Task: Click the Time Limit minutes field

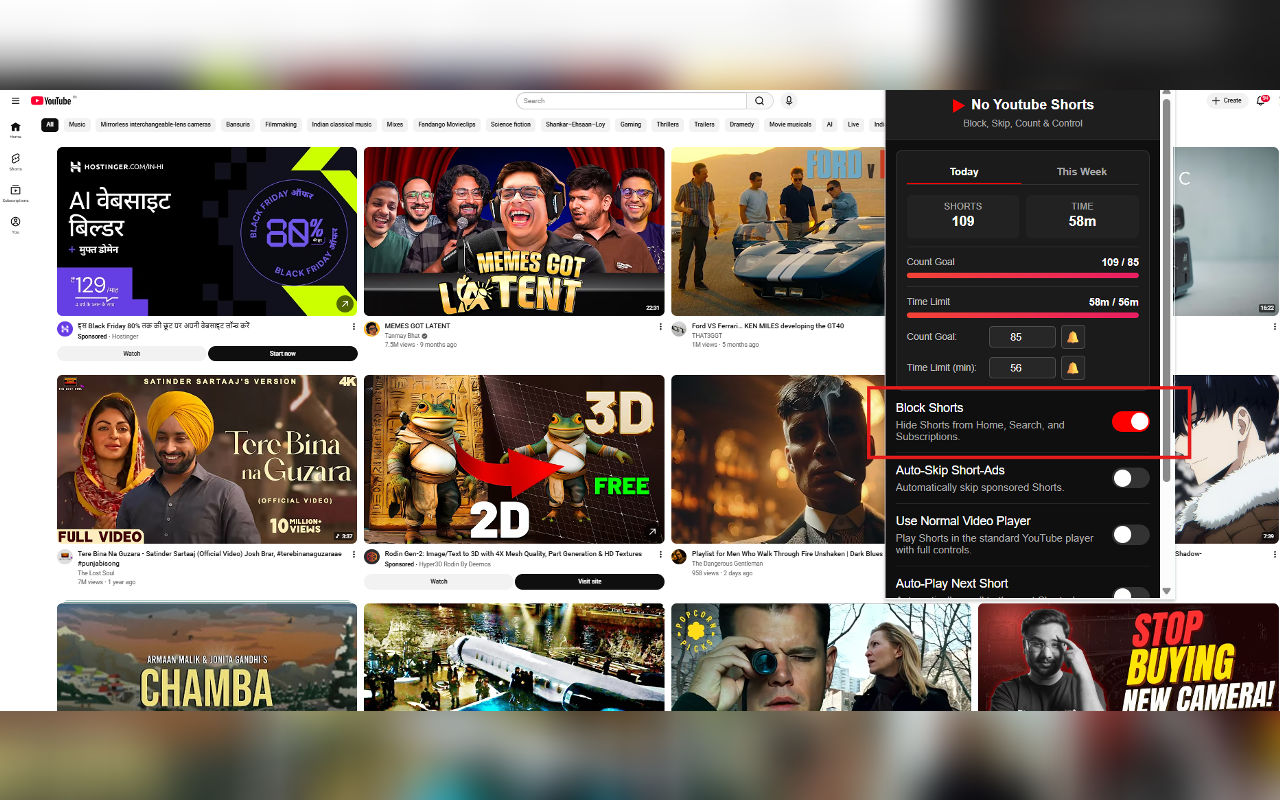Action: (x=1022, y=368)
